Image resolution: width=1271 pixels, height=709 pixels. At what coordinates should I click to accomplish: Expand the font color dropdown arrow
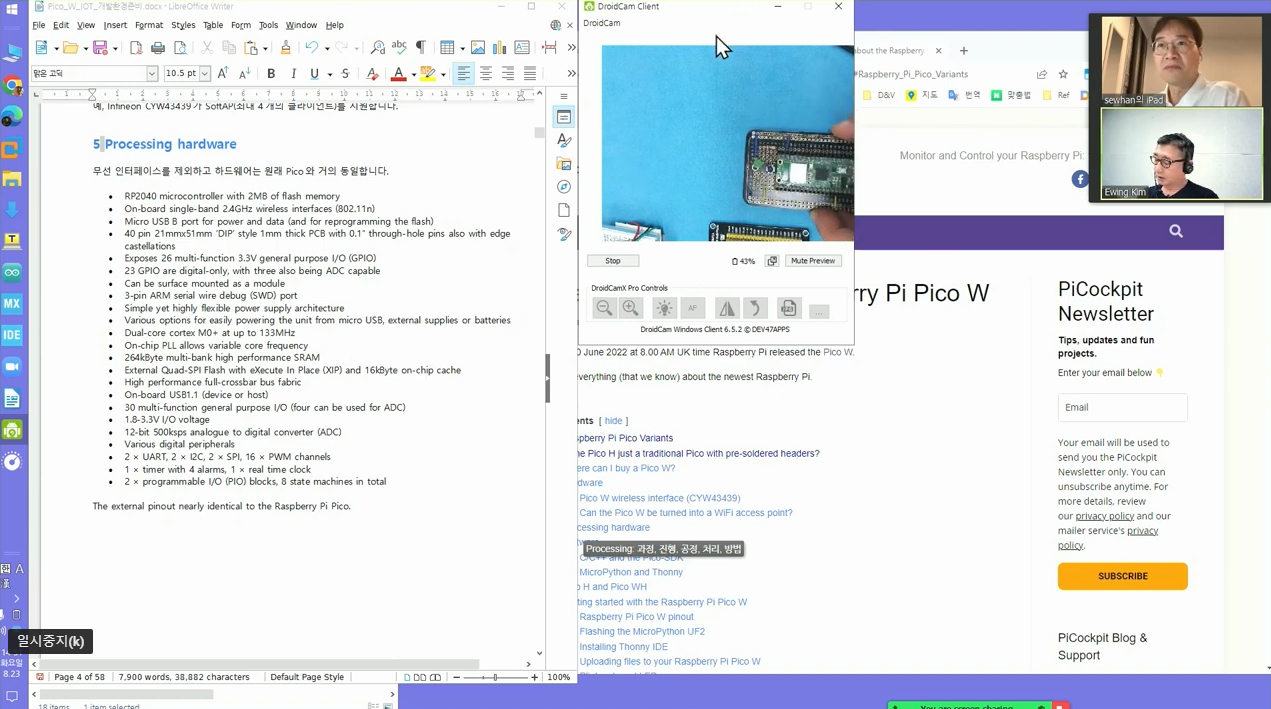click(x=413, y=73)
